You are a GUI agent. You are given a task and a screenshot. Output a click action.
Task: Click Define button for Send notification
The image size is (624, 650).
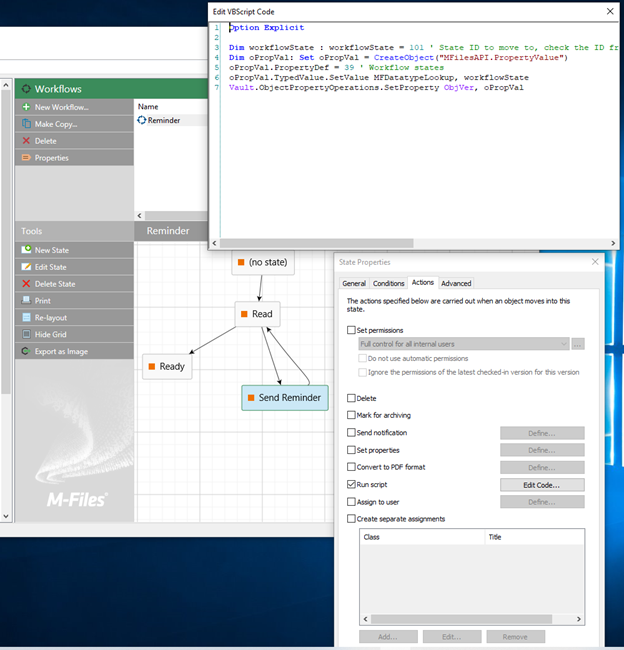pos(542,433)
